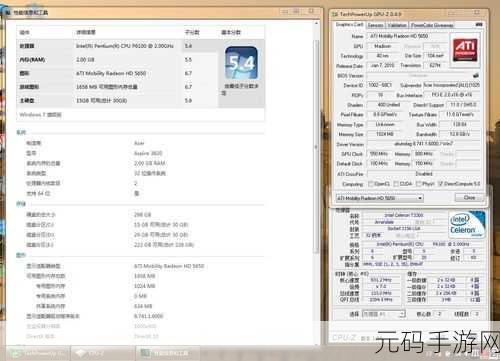Click the Intel Pentium CPU P6100 table cell
Screen dimensions: 500x361
[x=125, y=46]
